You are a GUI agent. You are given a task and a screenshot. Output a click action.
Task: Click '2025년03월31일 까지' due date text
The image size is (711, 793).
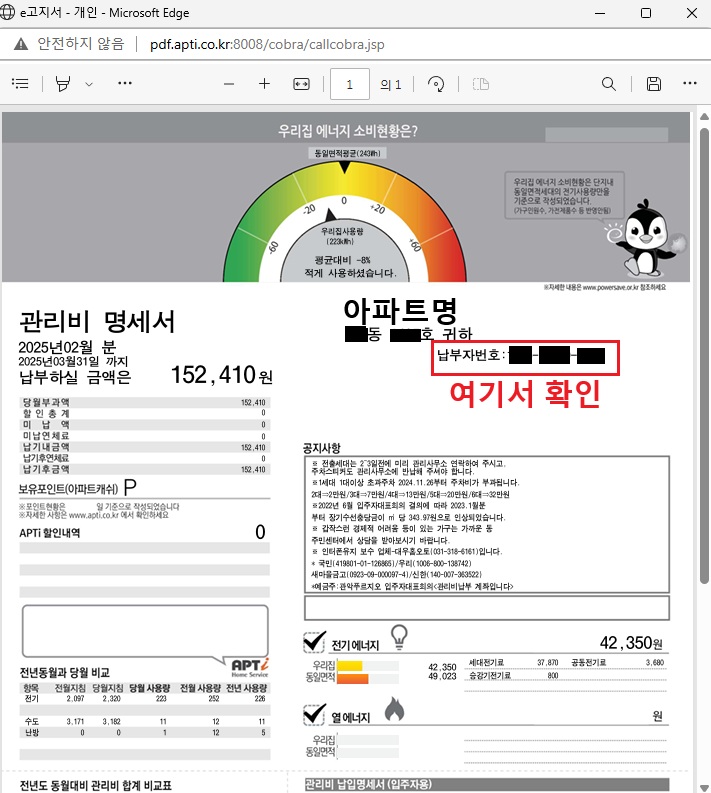coord(73,361)
